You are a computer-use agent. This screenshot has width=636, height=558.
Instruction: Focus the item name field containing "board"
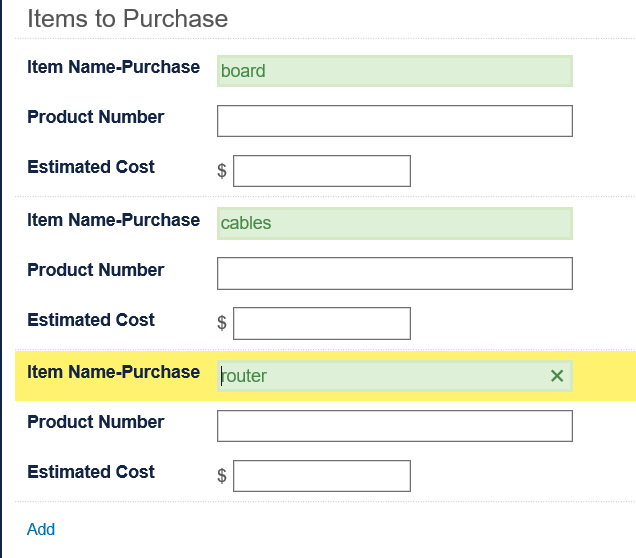(394, 71)
